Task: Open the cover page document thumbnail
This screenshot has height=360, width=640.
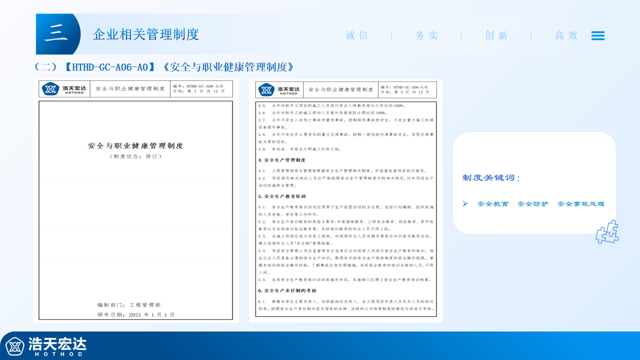Action: coord(136,201)
